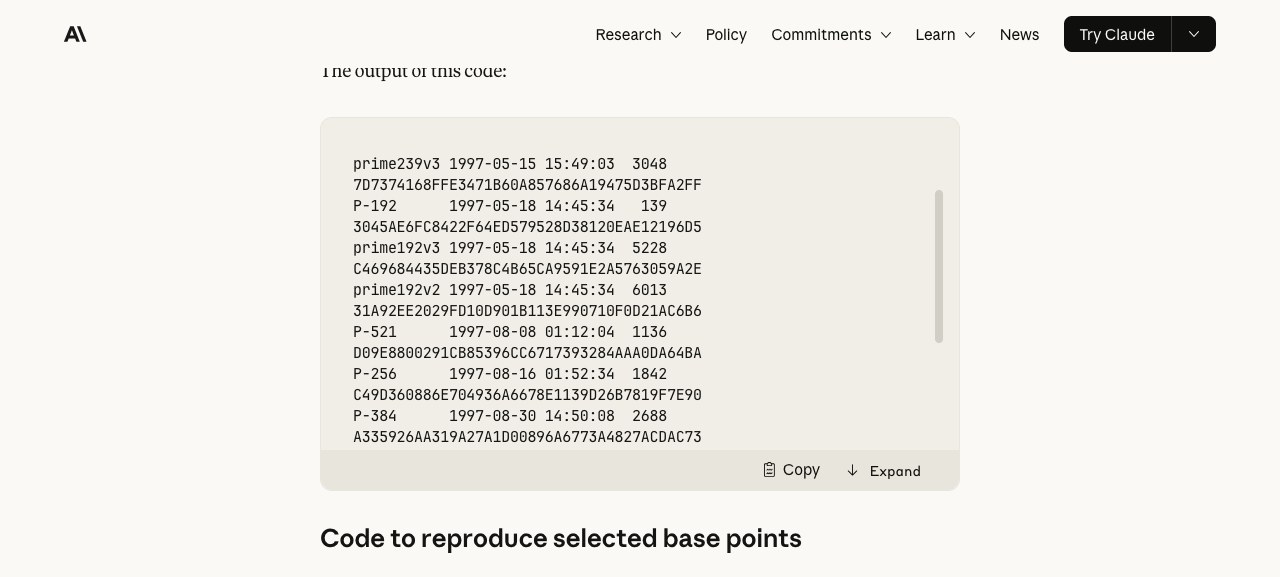
Task: Click the Try Claude button
Action: click(1117, 34)
